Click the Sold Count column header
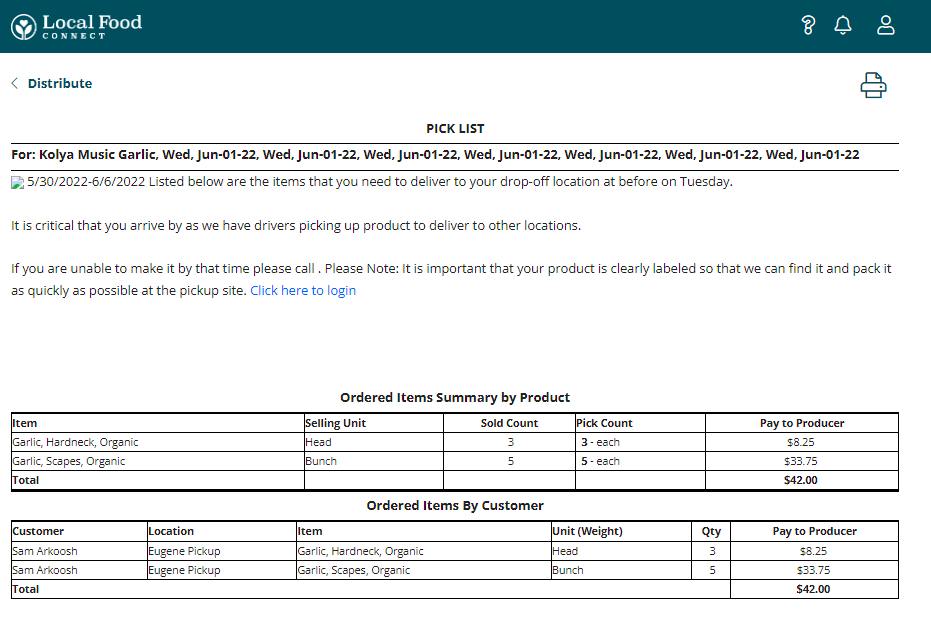Screen dimensions: 931x635 coord(509,423)
